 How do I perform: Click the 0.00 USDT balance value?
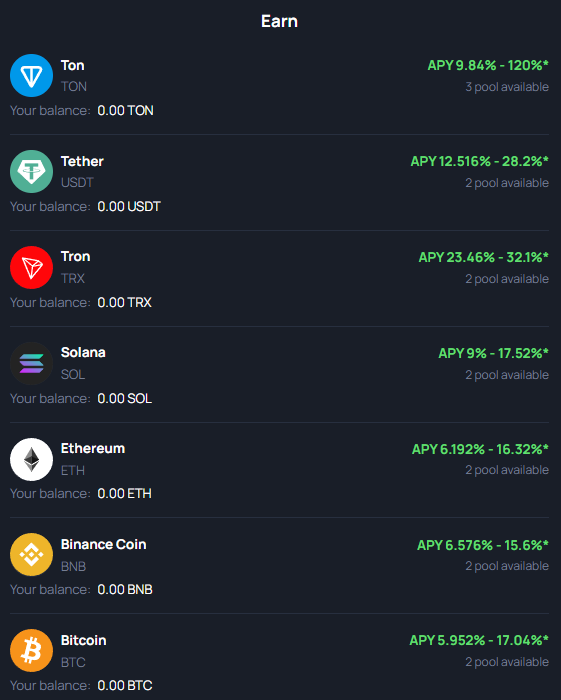(129, 206)
